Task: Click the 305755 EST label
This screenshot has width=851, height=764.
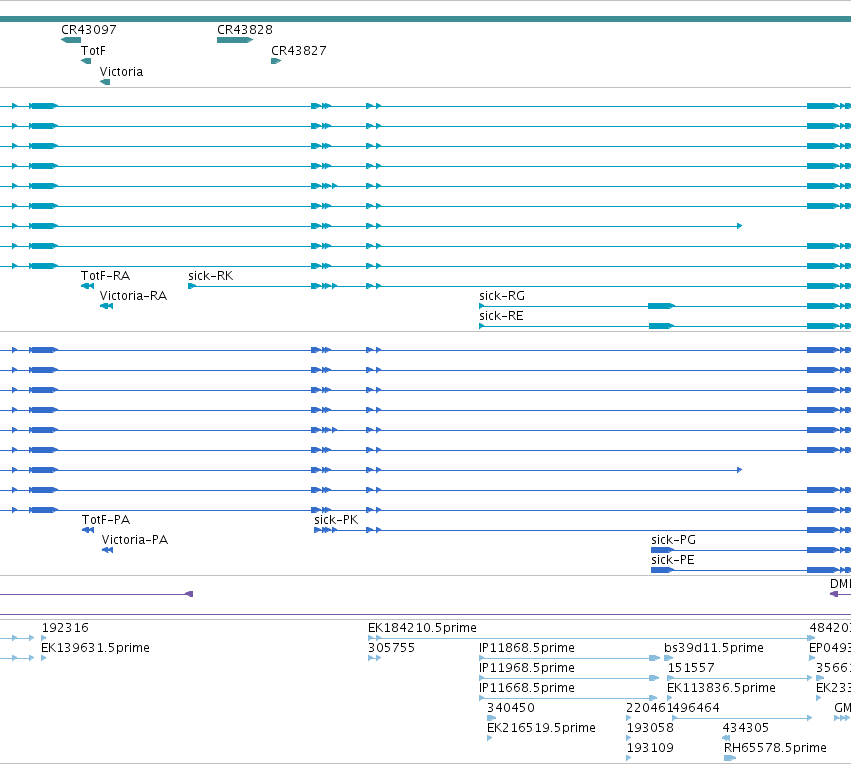Action: click(391, 648)
